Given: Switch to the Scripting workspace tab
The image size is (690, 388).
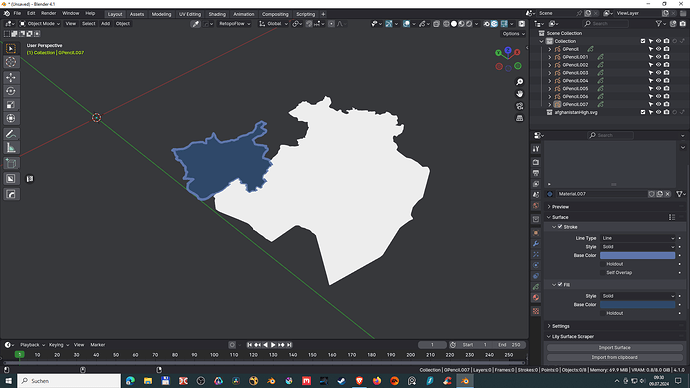Looking at the screenshot, I should coord(305,14).
